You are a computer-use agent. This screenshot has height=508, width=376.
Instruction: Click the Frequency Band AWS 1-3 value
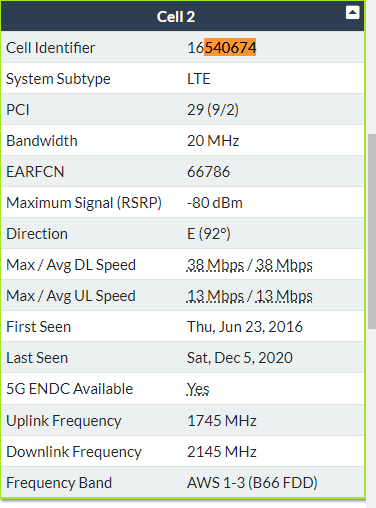[x=252, y=483]
